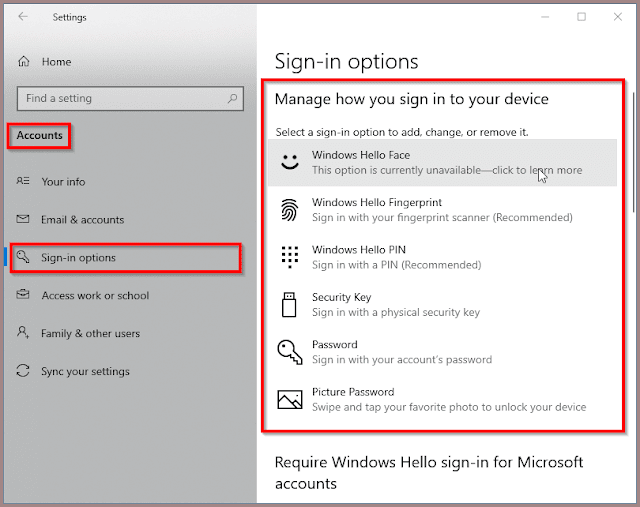Expand Windows Hello Fingerprint option
This screenshot has height=507, width=640.
(442, 210)
